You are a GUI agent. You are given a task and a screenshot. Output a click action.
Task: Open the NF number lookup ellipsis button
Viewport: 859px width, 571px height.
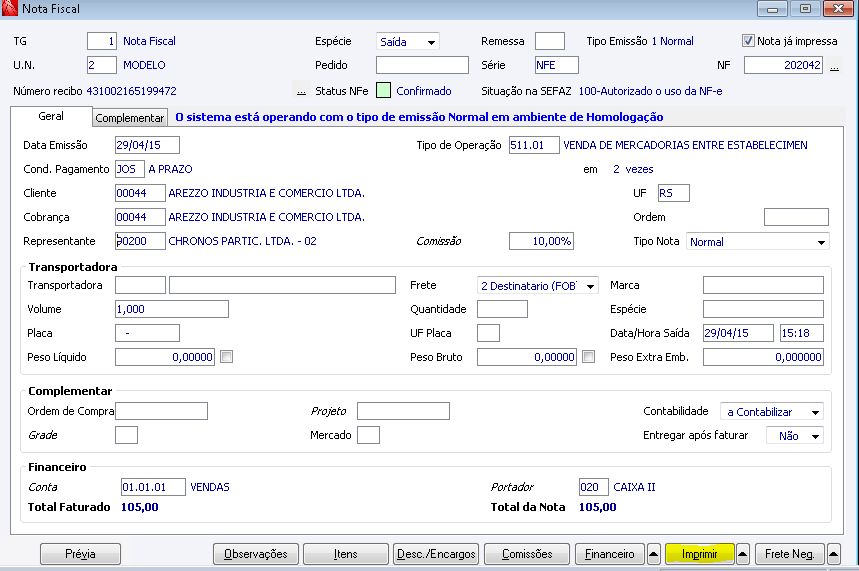point(834,66)
